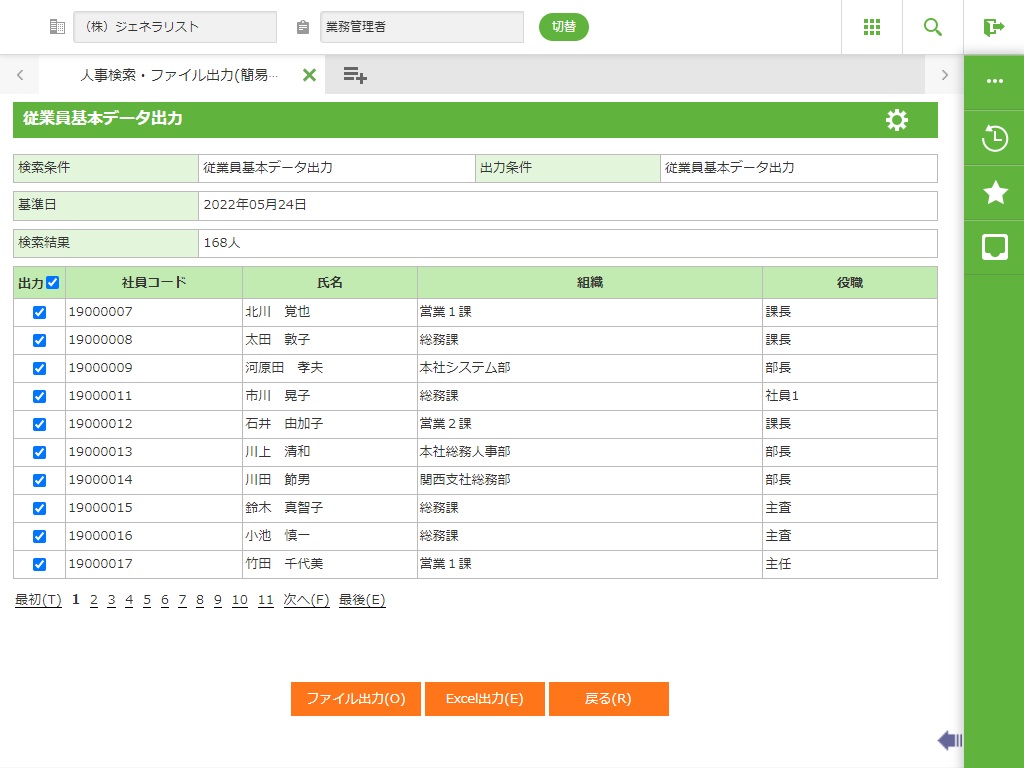Click the logout door icon
The height and width of the screenshot is (768, 1024).
(x=993, y=27)
